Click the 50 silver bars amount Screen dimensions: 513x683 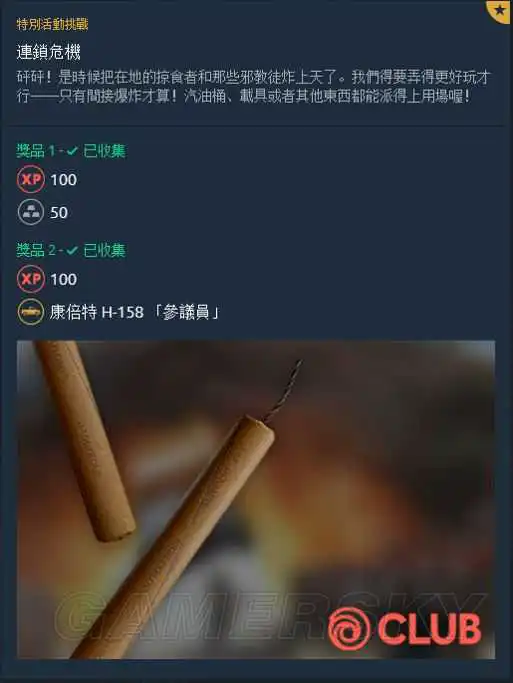[59, 213]
